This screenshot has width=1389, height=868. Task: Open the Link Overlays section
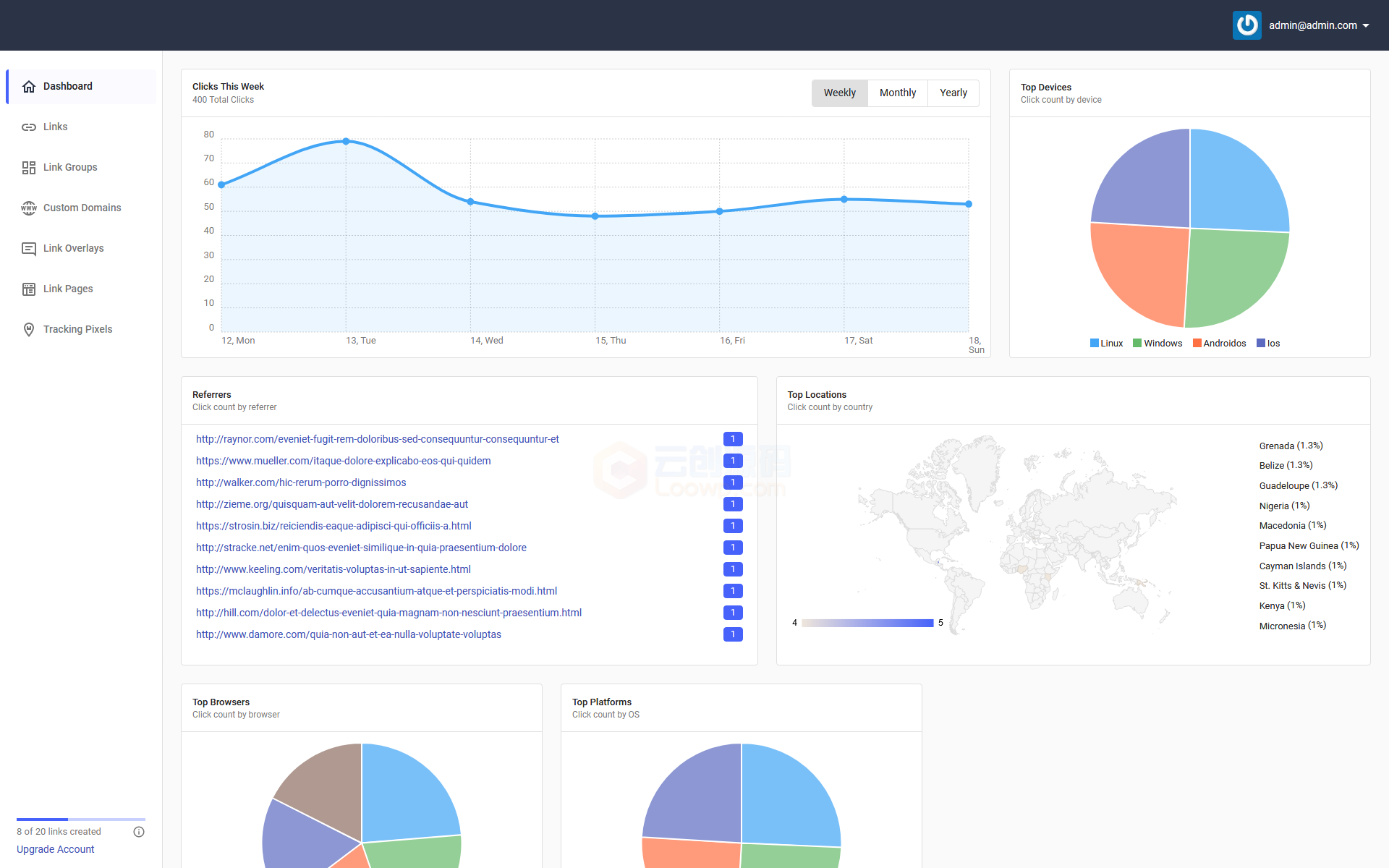point(81,249)
